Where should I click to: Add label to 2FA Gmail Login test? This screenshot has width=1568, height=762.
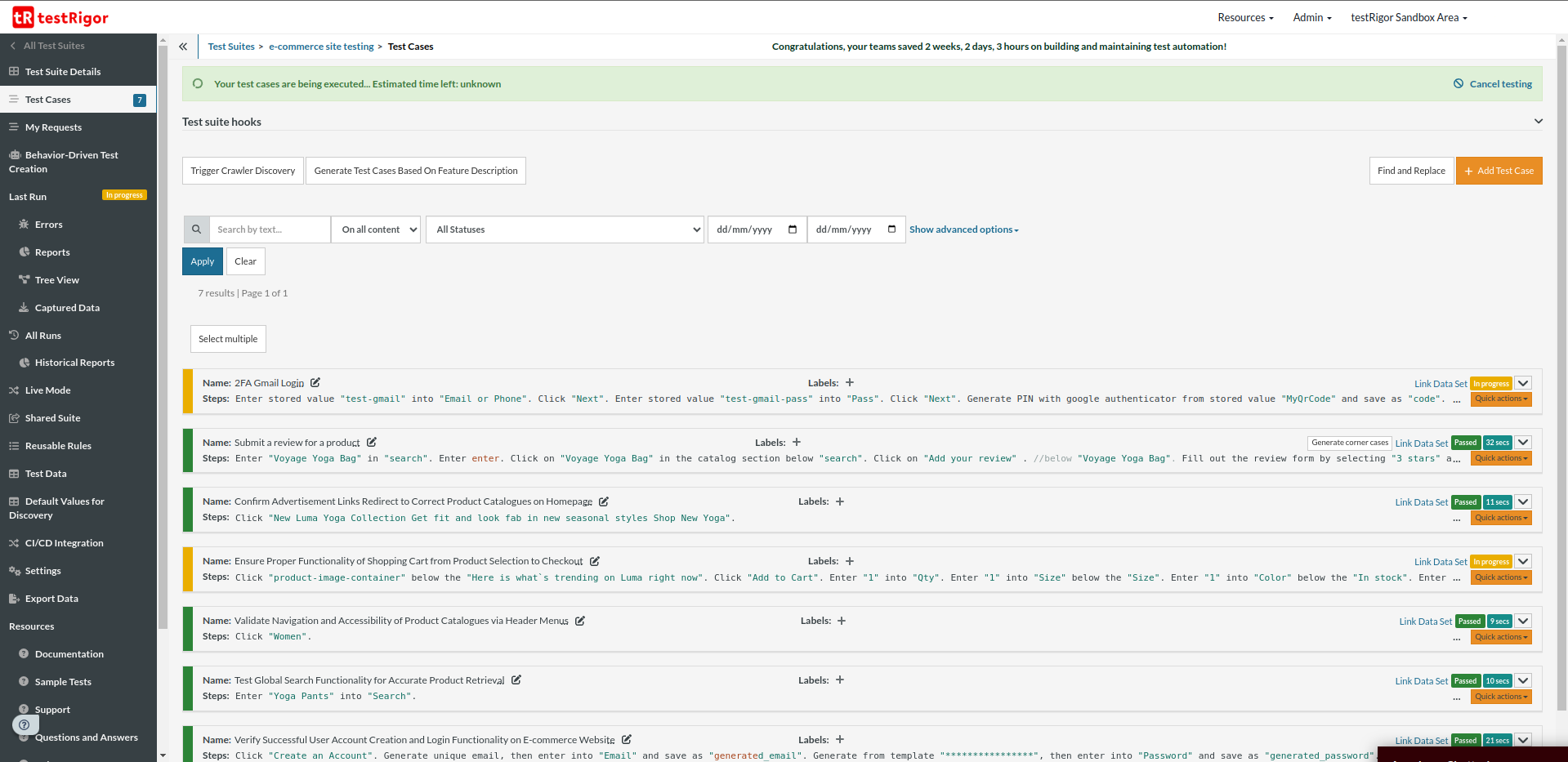(x=850, y=382)
